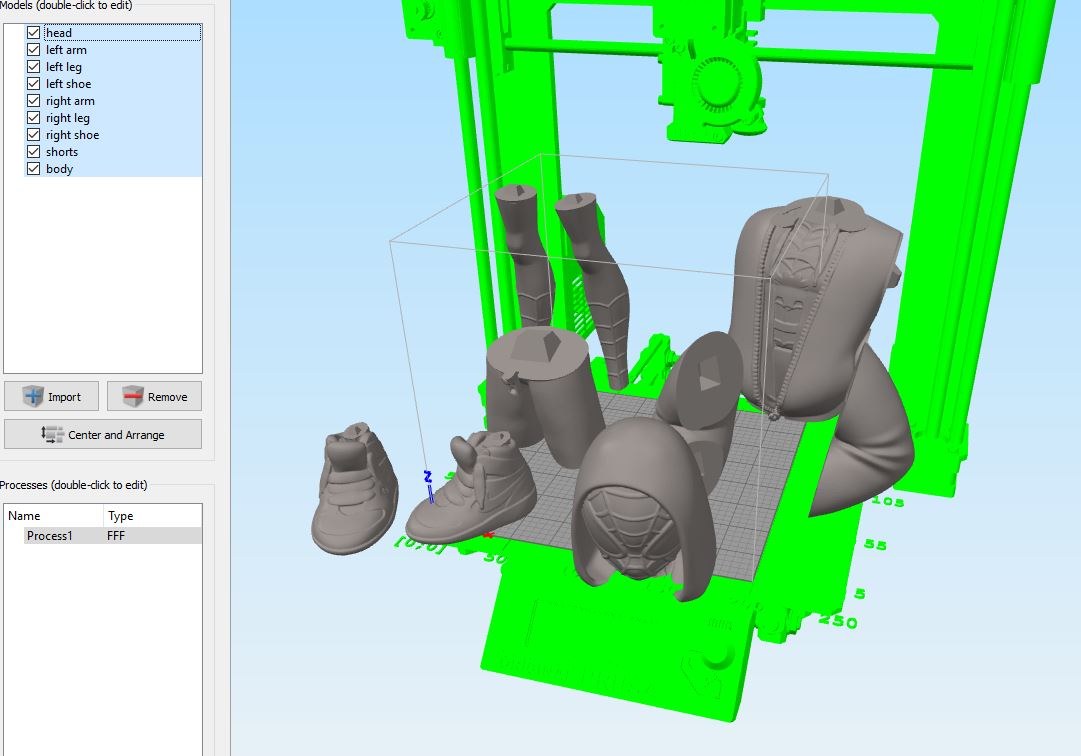Select the shoe model outside the build volume
This screenshot has width=1081, height=756.
[x=354, y=488]
